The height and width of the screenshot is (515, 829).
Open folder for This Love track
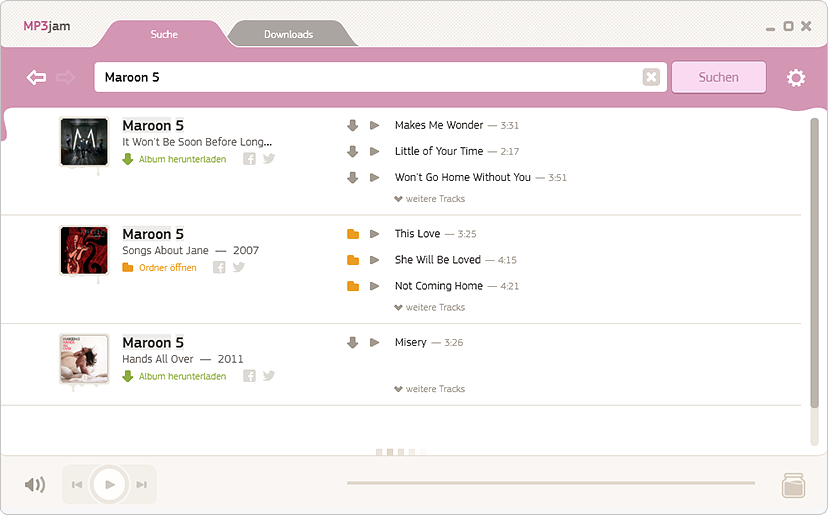pyautogui.click(x=353, y=234)
